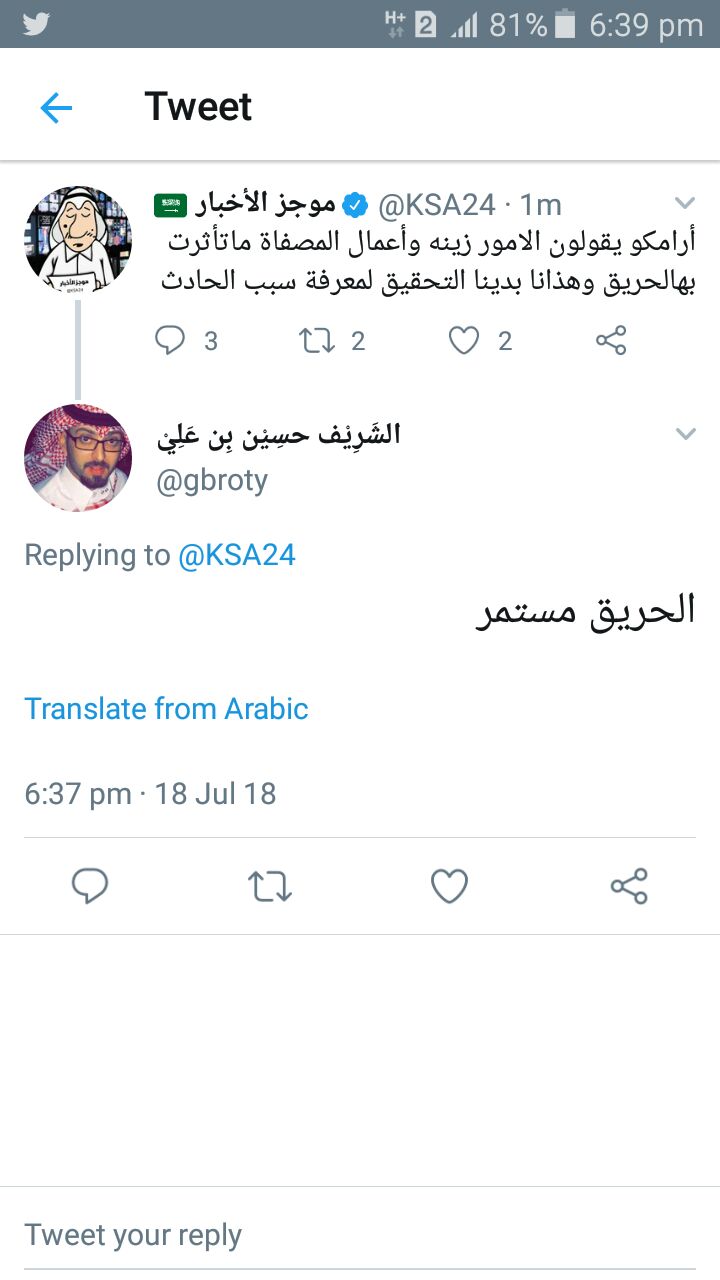Open the @gbroty username handle
720x1280 pixels.
tap(213, 481)
